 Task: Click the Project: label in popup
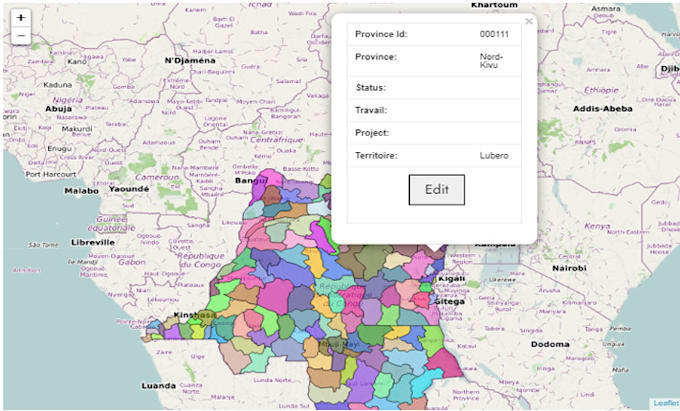click(372, 133)
